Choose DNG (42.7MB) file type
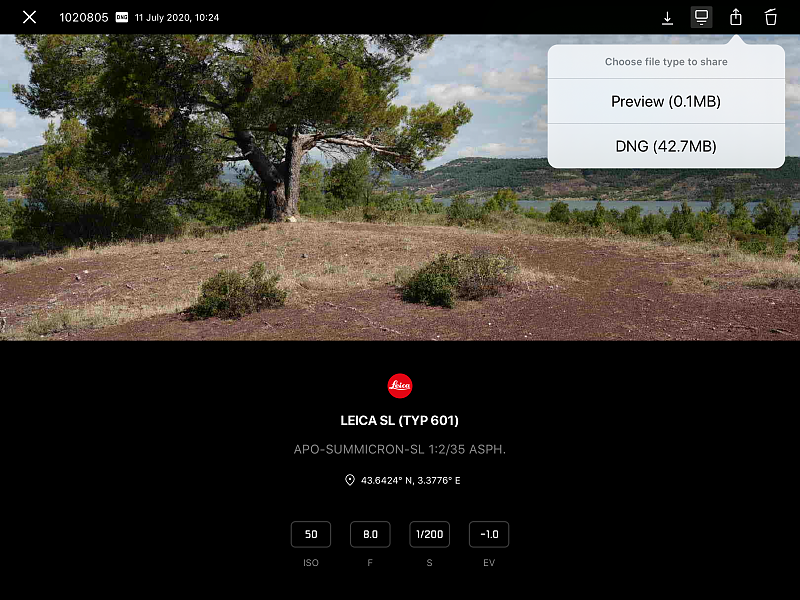This screenshot has height=600, width=800. [x=665, y=147]
